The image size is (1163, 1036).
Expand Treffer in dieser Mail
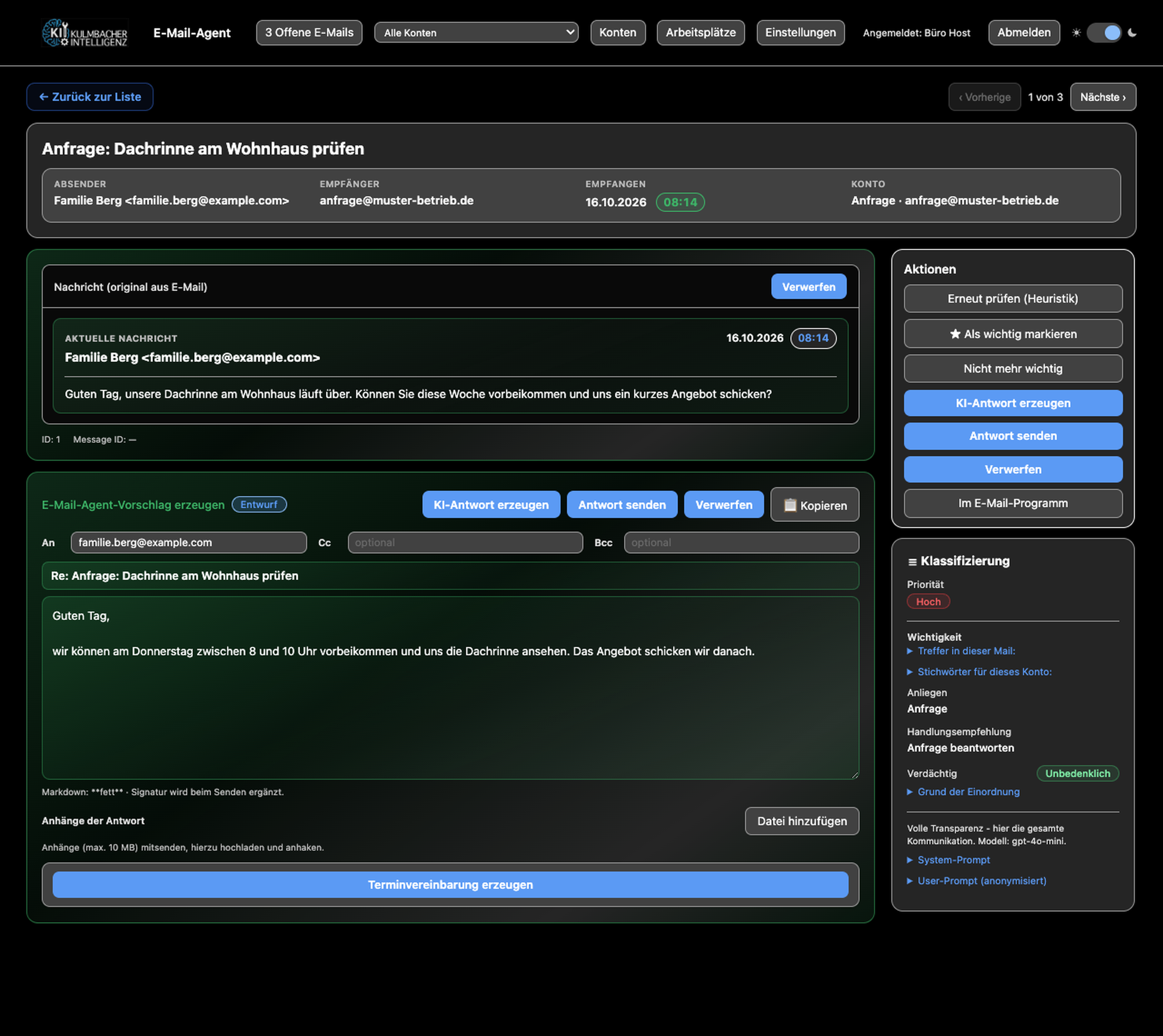point(961,651)
